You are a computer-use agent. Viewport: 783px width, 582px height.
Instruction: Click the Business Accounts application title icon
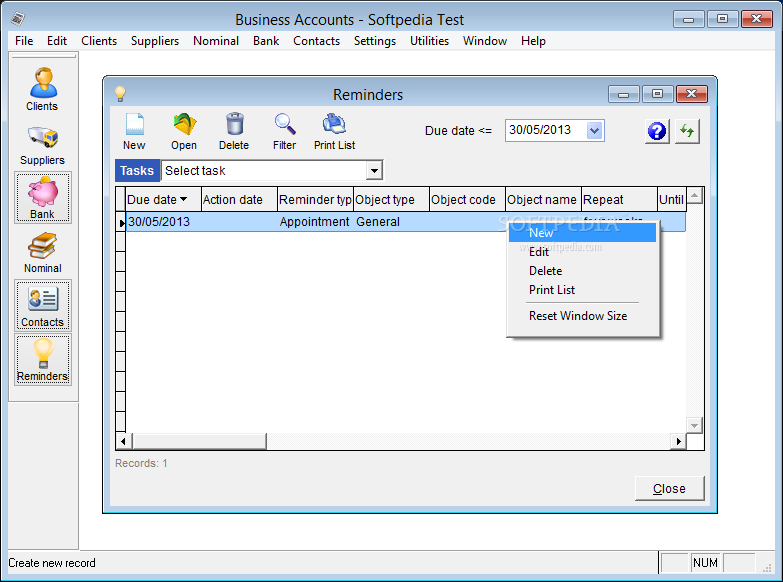[18, 19]
